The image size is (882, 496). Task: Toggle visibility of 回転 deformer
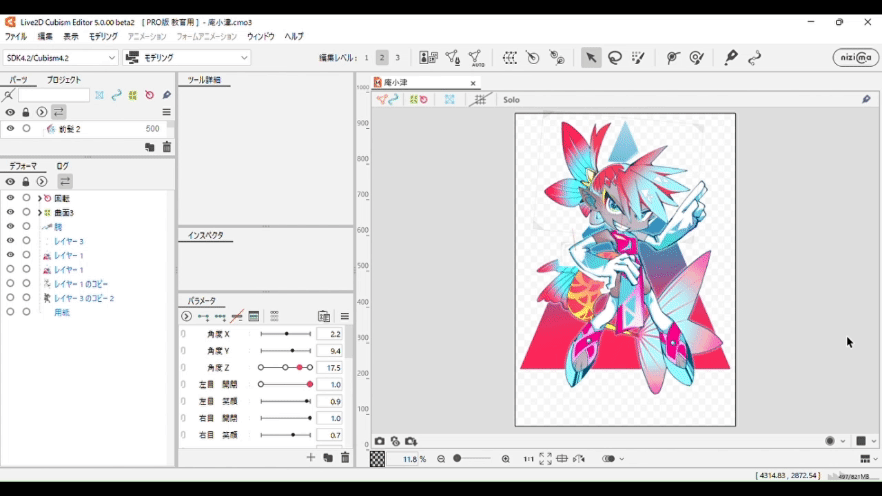tap(10, 198)
